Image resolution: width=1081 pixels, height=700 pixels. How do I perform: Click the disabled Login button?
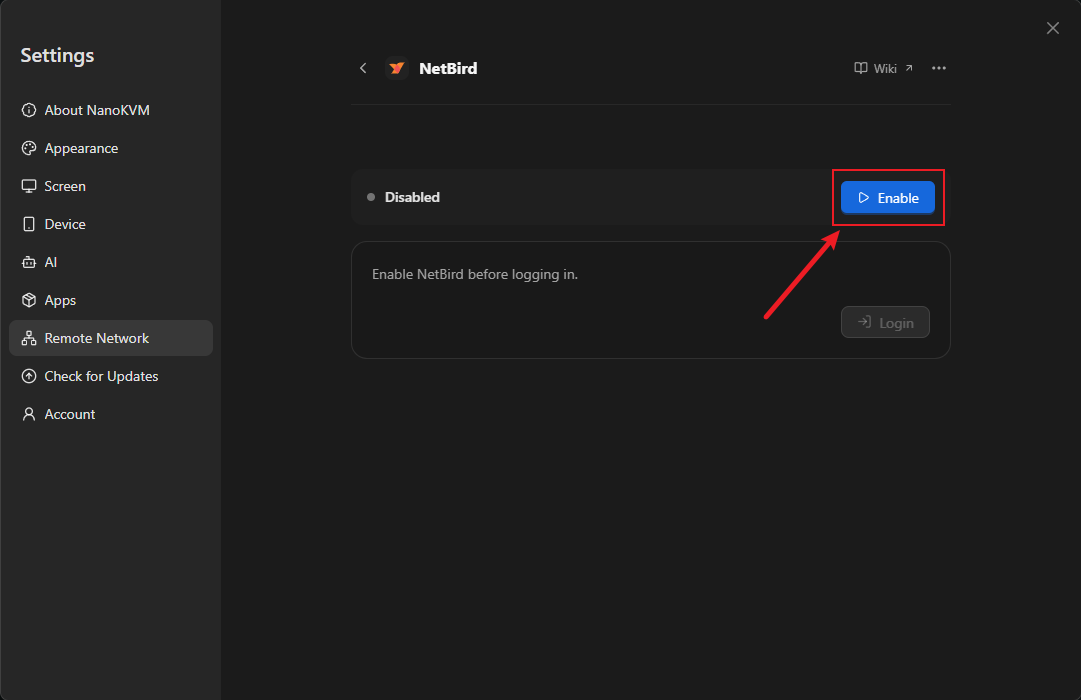(885, 322)
